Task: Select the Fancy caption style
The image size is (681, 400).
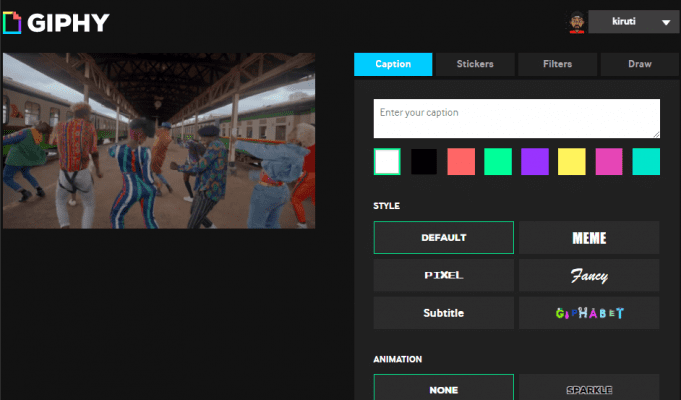Action: [x=589, y=275]
